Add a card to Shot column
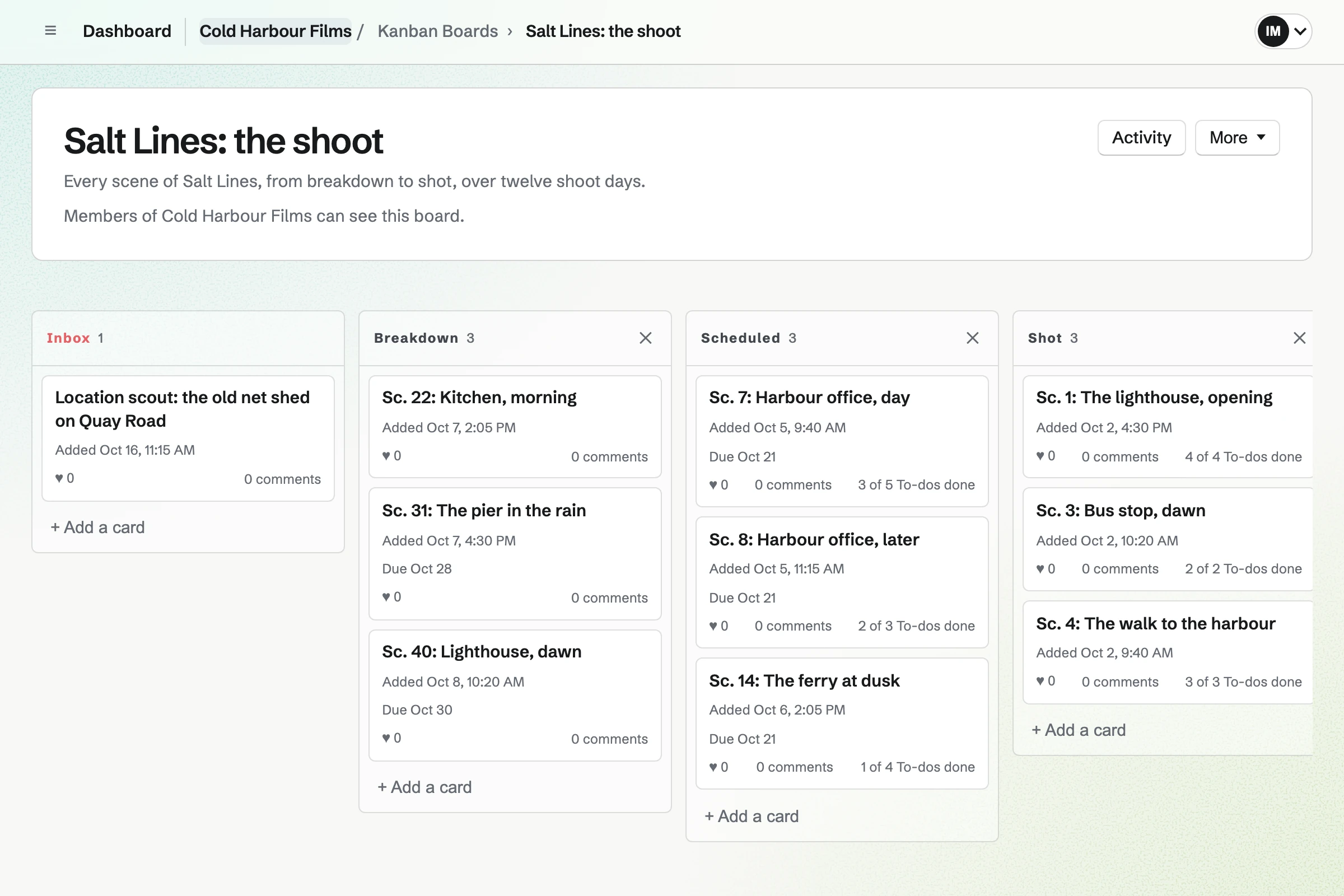 point(1079,730)
